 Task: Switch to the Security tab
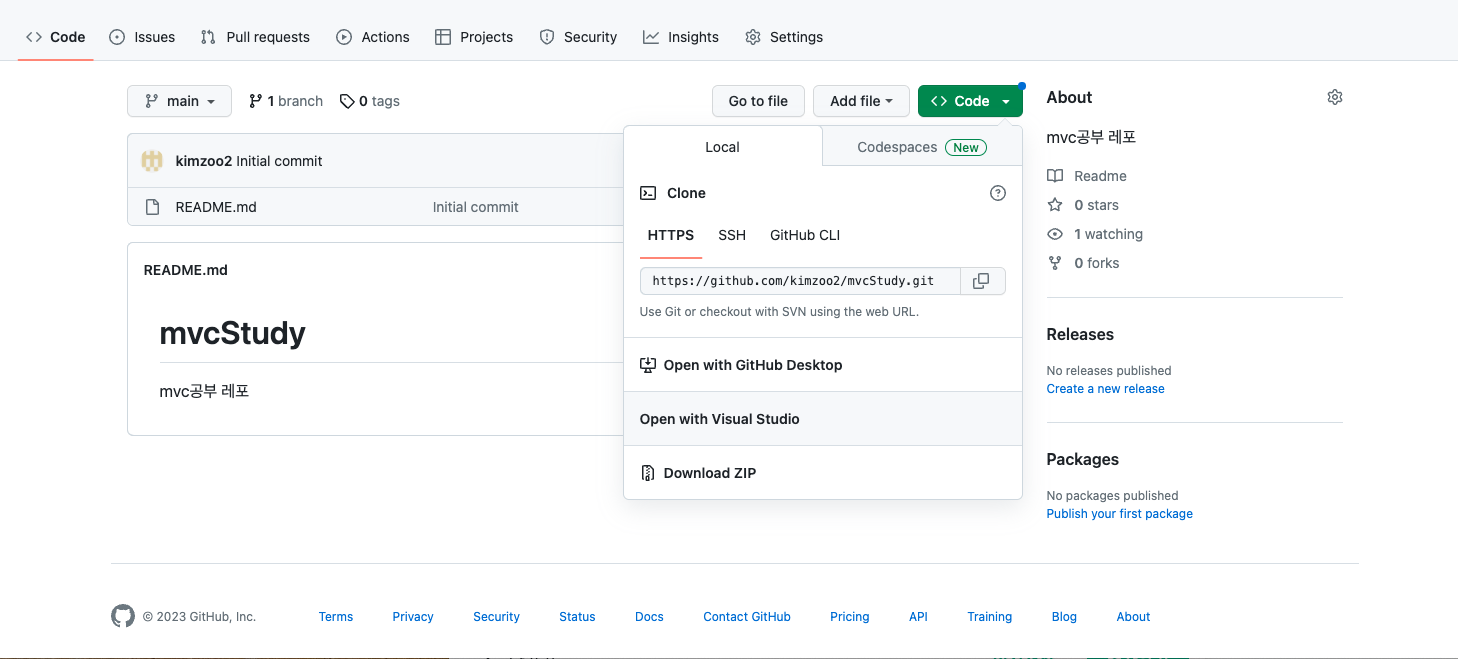coord(578,37)
